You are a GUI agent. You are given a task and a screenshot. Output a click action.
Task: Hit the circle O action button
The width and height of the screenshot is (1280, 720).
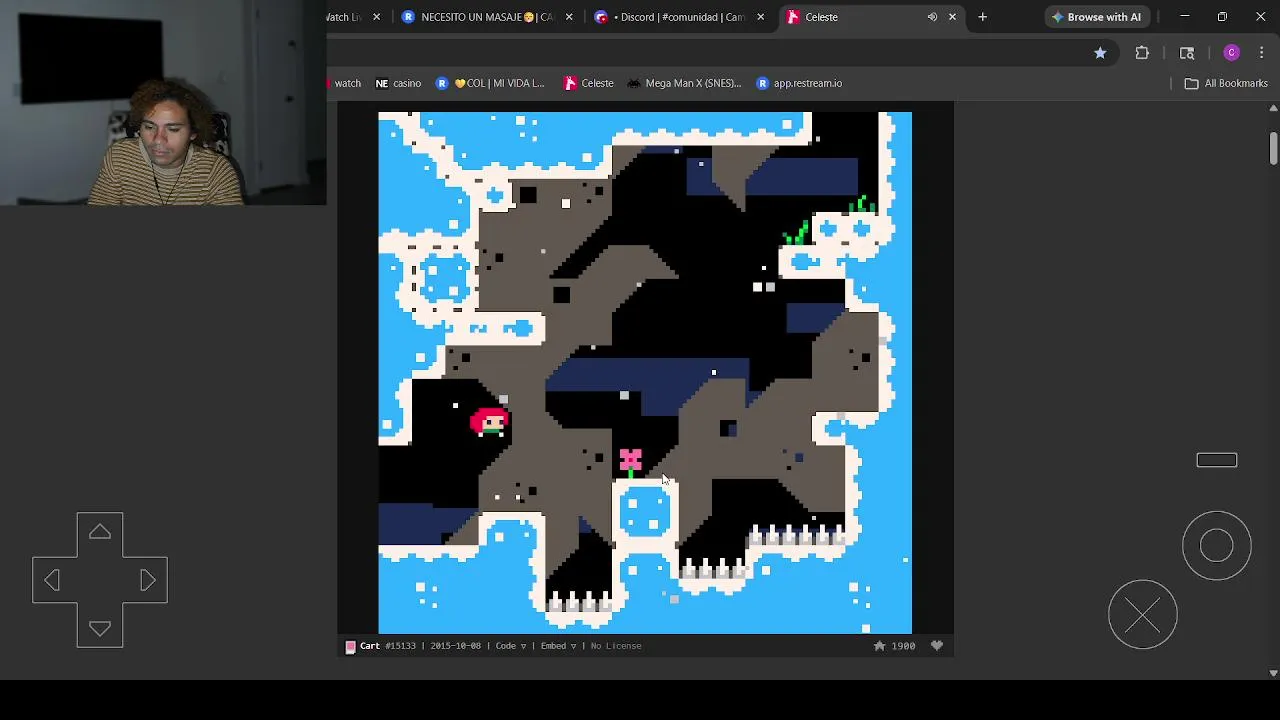[1217, 545]
